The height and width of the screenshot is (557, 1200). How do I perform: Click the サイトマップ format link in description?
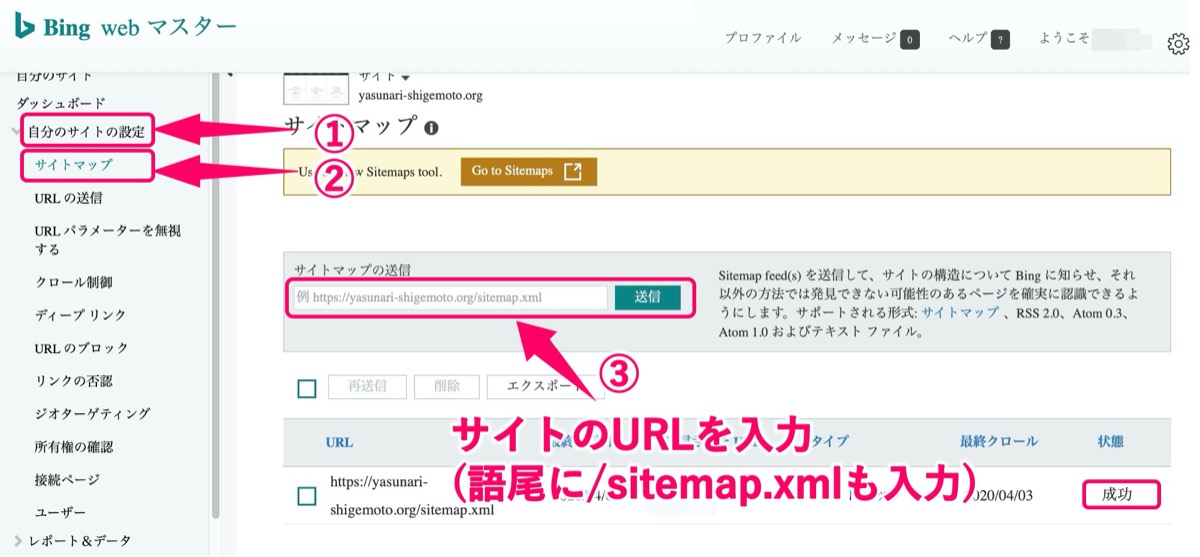point(960,313)
